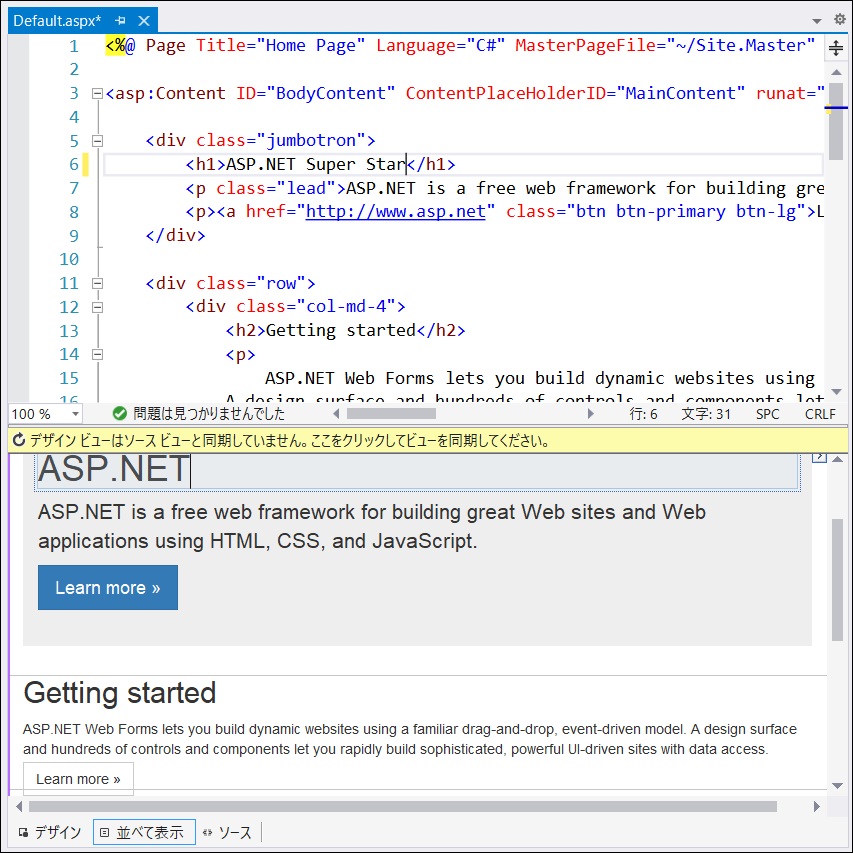Image resolution: width=853 pixels, height=853 pixels.
Task: Click the small arrow glyph at design pane corner
Action: pyautogui.click(x=819, y=457)
